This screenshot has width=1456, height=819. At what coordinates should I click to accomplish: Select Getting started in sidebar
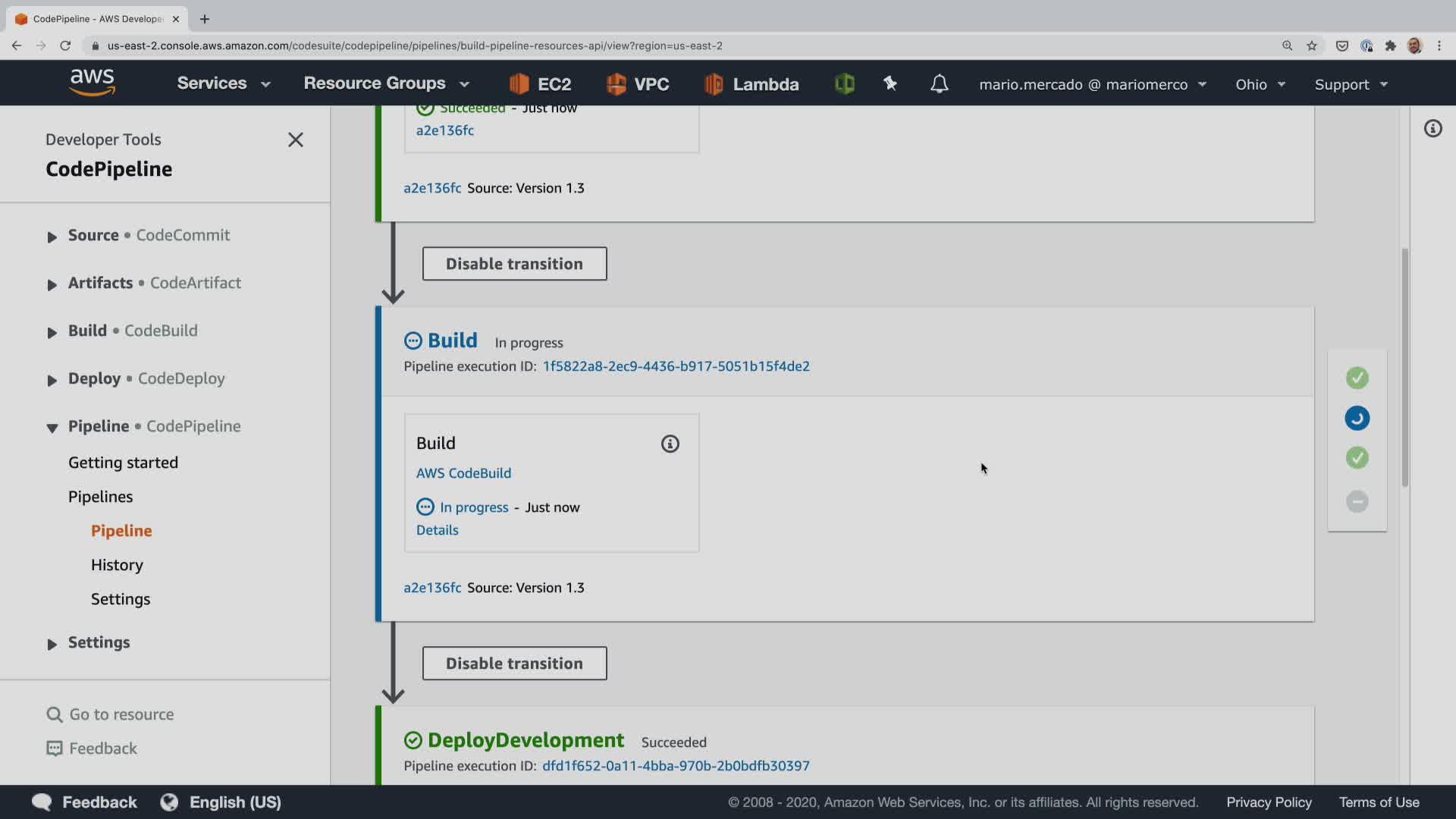tap(123, 463)
